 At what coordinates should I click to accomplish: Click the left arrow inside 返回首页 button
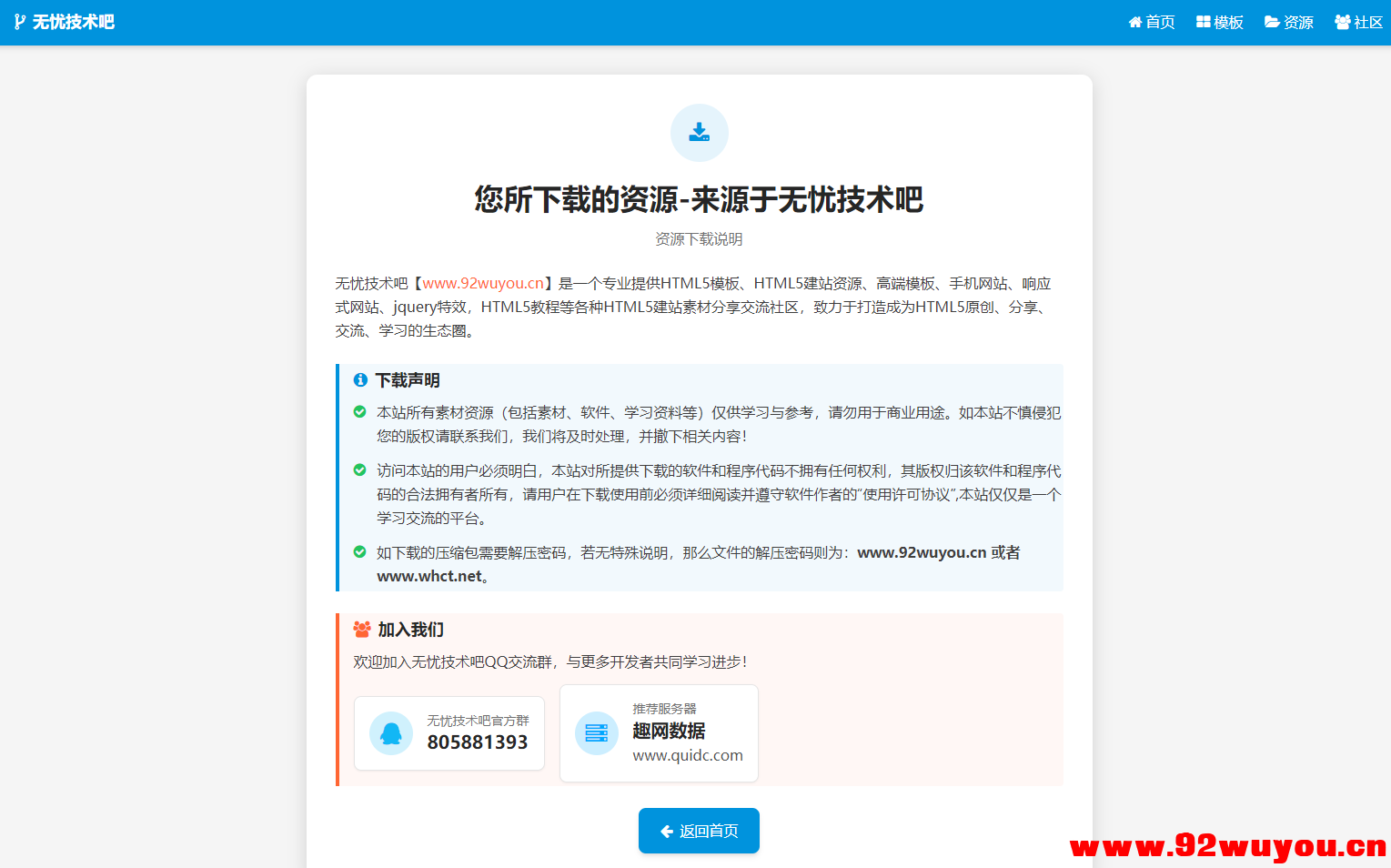tap(665, 830)
